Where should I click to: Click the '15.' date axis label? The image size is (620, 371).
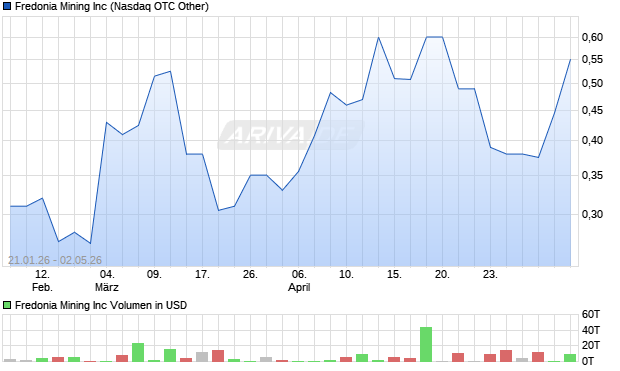point(394,274)
